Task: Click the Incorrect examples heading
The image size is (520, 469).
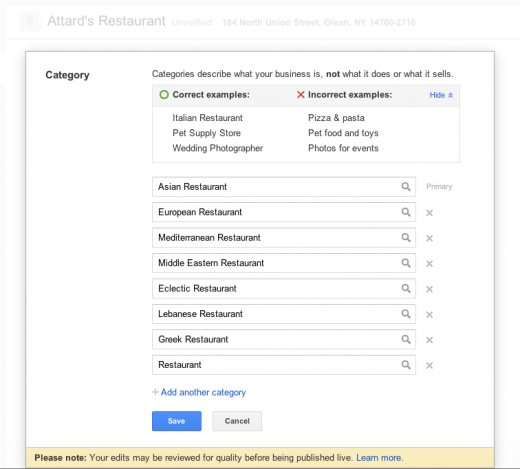Action: click(350, 95)
